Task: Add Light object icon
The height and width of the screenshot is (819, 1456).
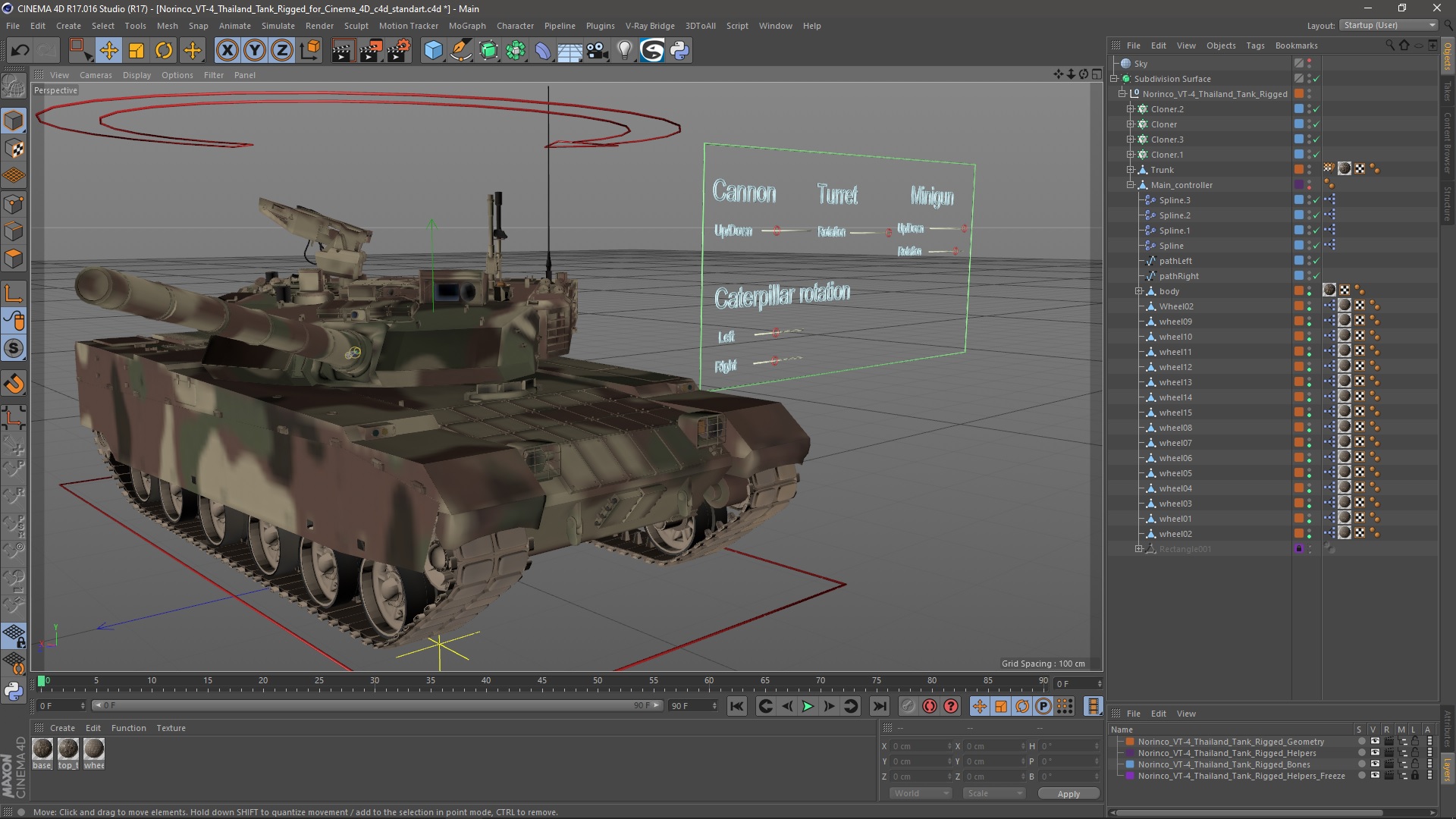Action: click(624, 51)
